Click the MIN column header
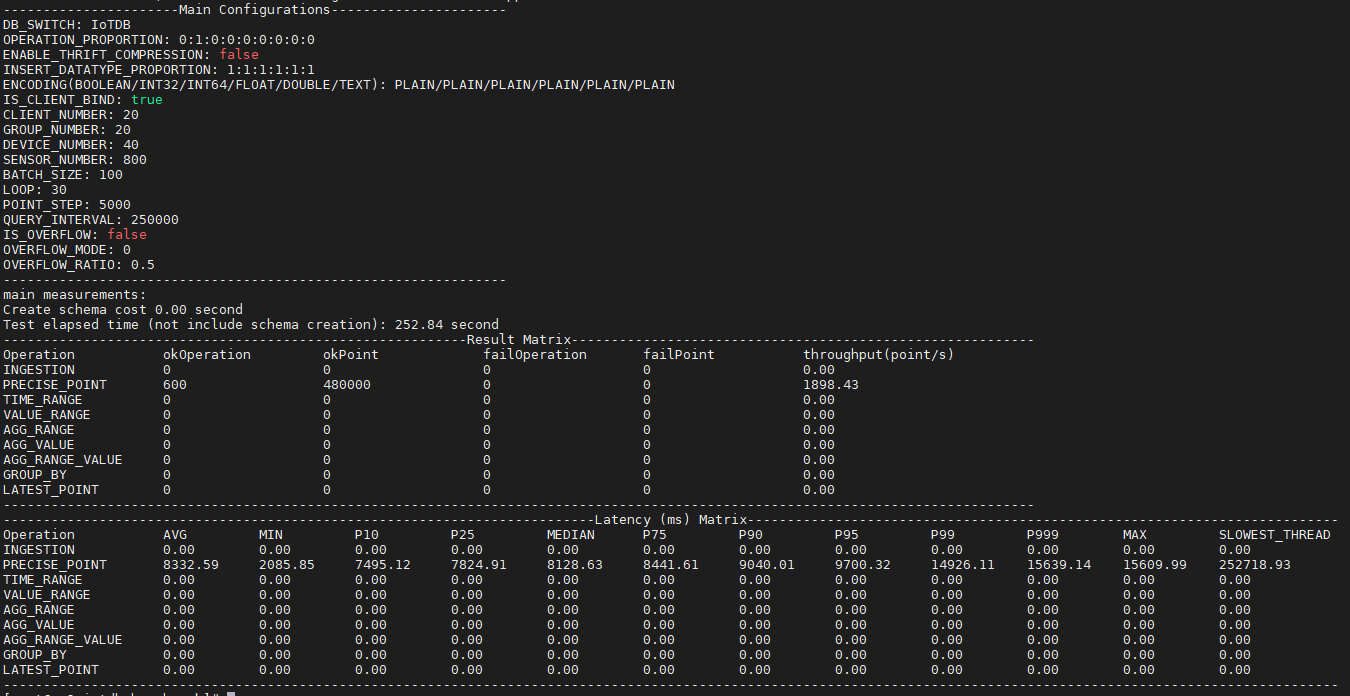 point(271,535)
